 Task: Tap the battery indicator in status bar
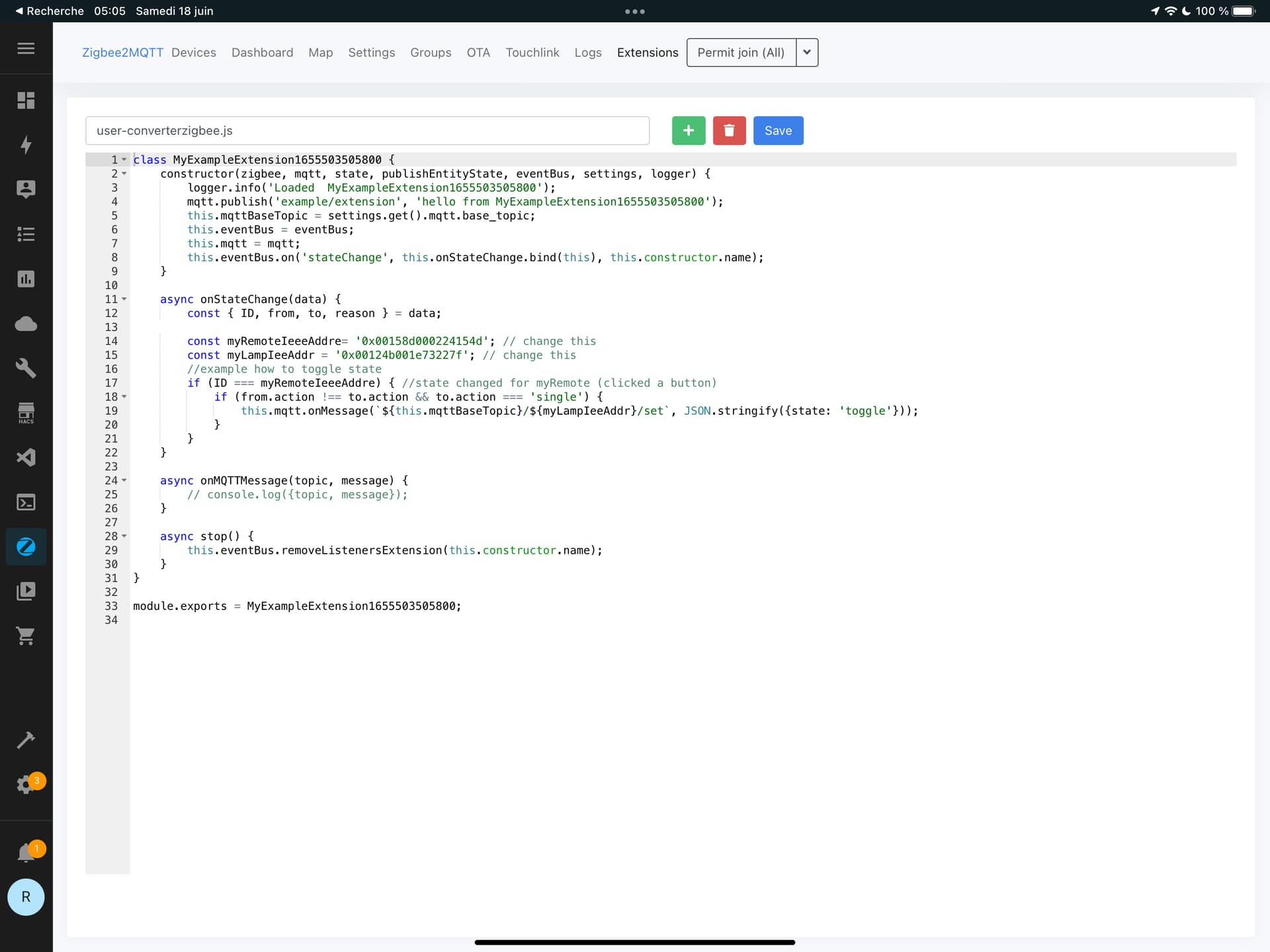(x=1244, y=11)
